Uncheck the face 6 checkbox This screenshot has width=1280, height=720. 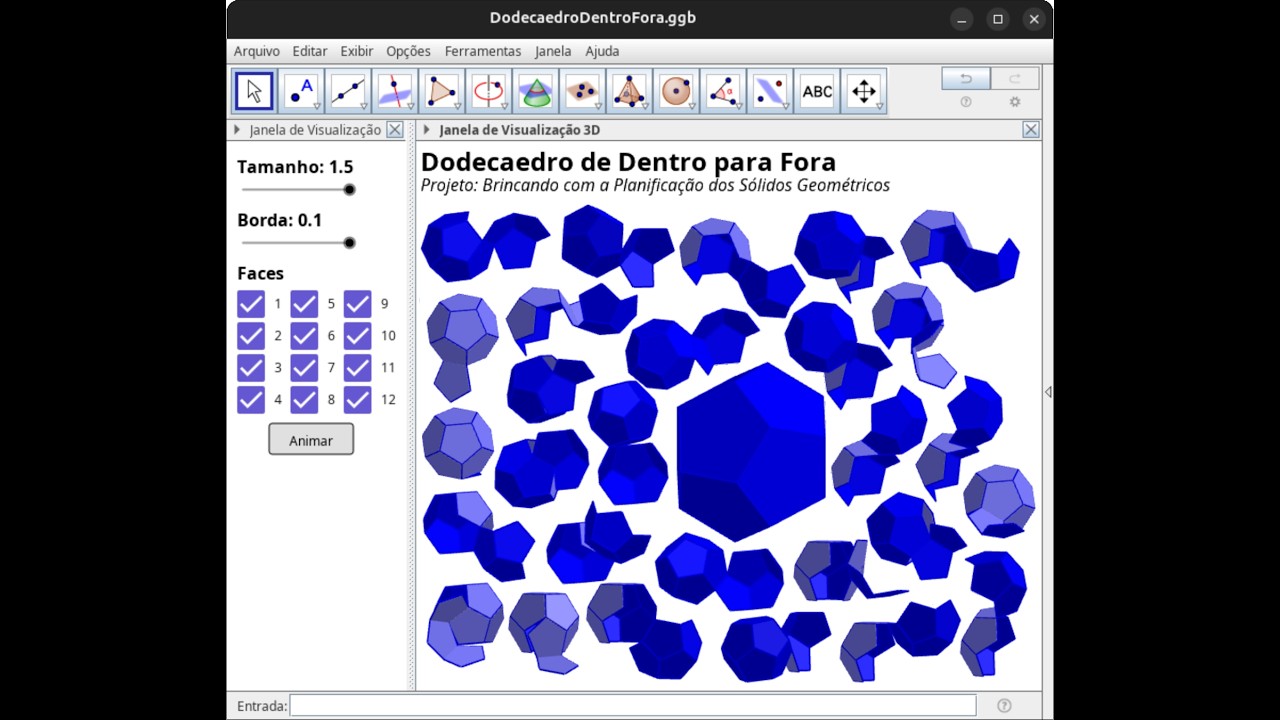[304, 336]
